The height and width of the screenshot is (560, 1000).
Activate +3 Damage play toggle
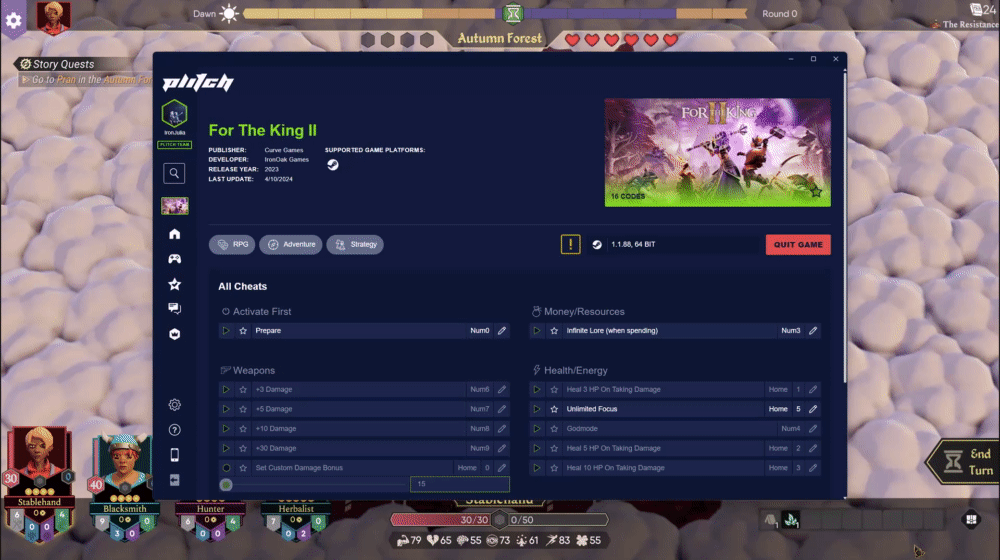226,389
